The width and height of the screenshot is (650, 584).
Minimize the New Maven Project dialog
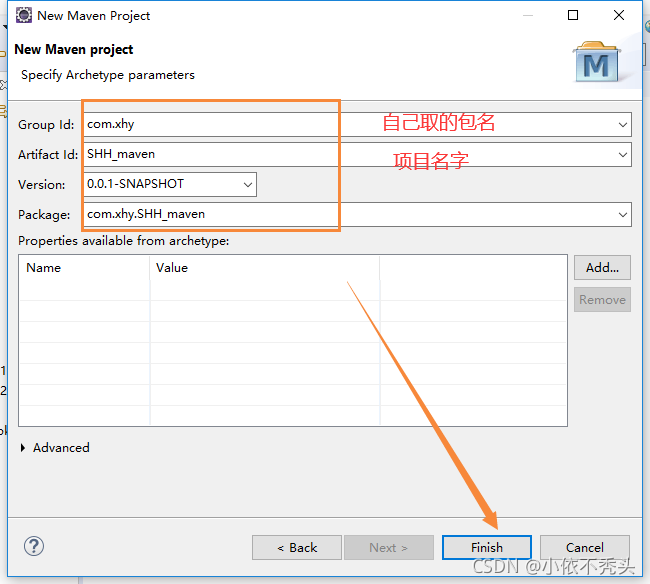528,15
